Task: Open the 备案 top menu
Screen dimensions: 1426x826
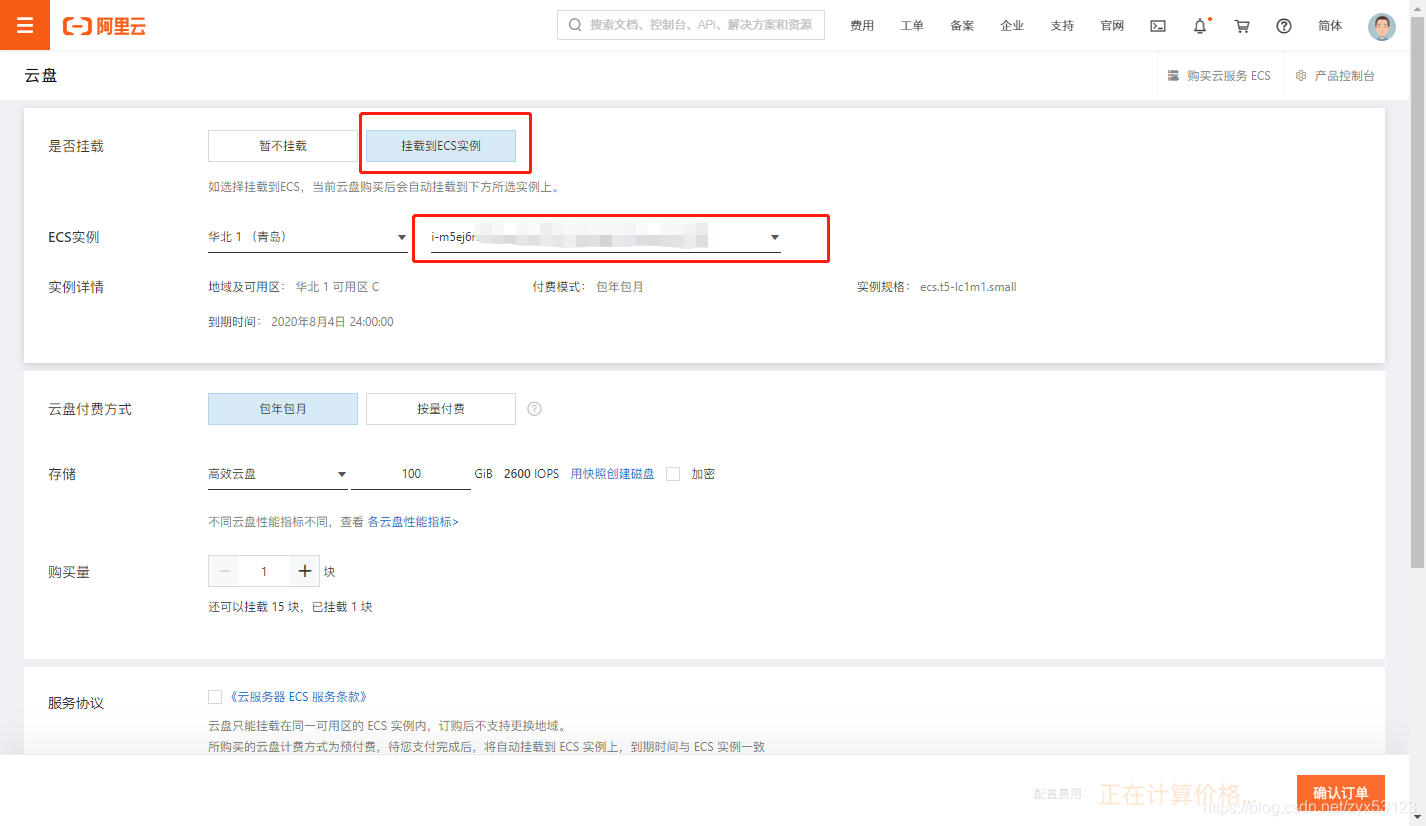Action: click(962, 26)
